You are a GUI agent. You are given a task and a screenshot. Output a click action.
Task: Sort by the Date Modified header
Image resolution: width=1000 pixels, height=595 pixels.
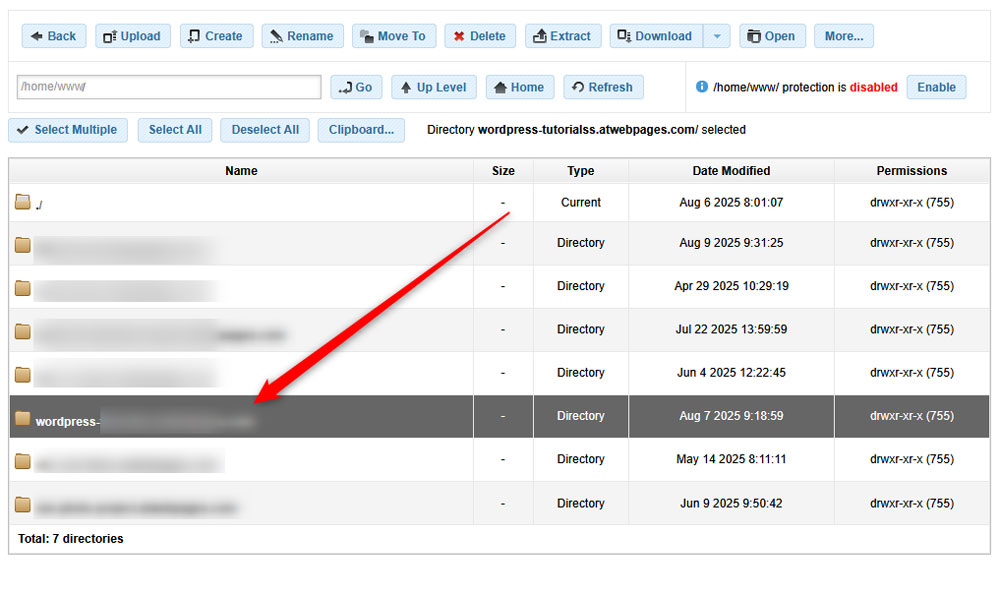coord(731,170)
